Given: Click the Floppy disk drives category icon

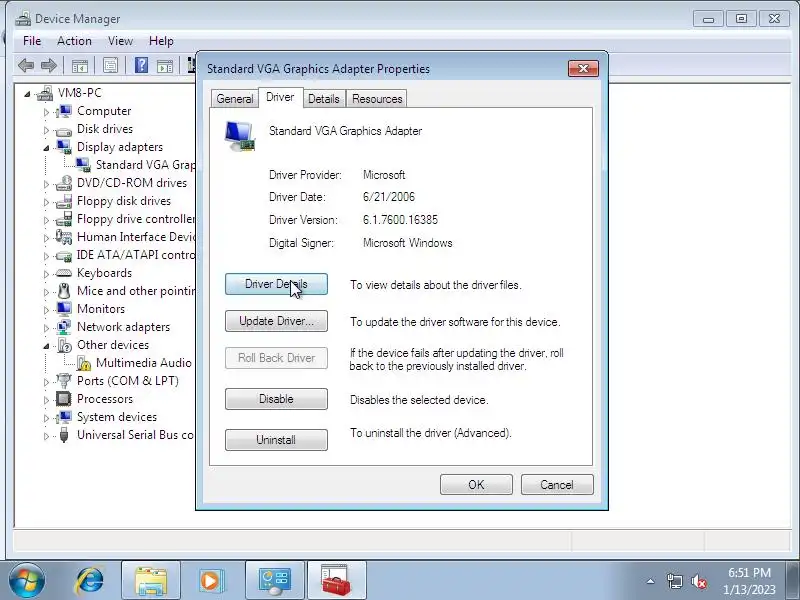Looking at the screenshot, I should [x=64, y=201].
